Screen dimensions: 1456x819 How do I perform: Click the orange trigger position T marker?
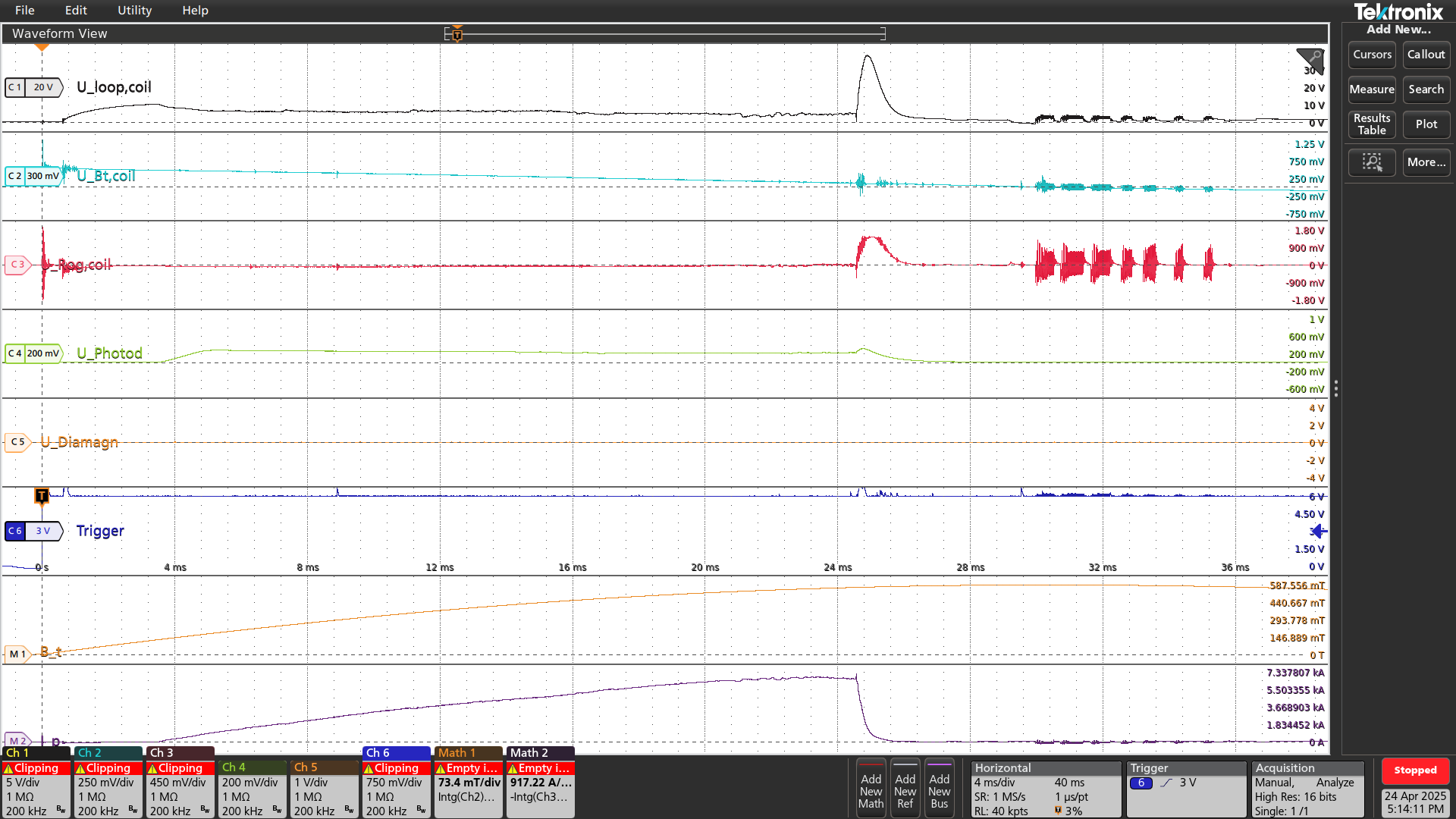42,496
